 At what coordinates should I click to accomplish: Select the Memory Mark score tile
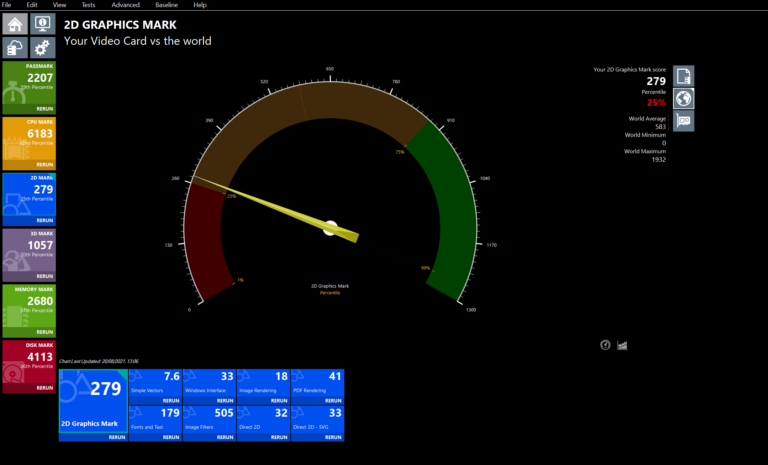[x=28, y=306]
